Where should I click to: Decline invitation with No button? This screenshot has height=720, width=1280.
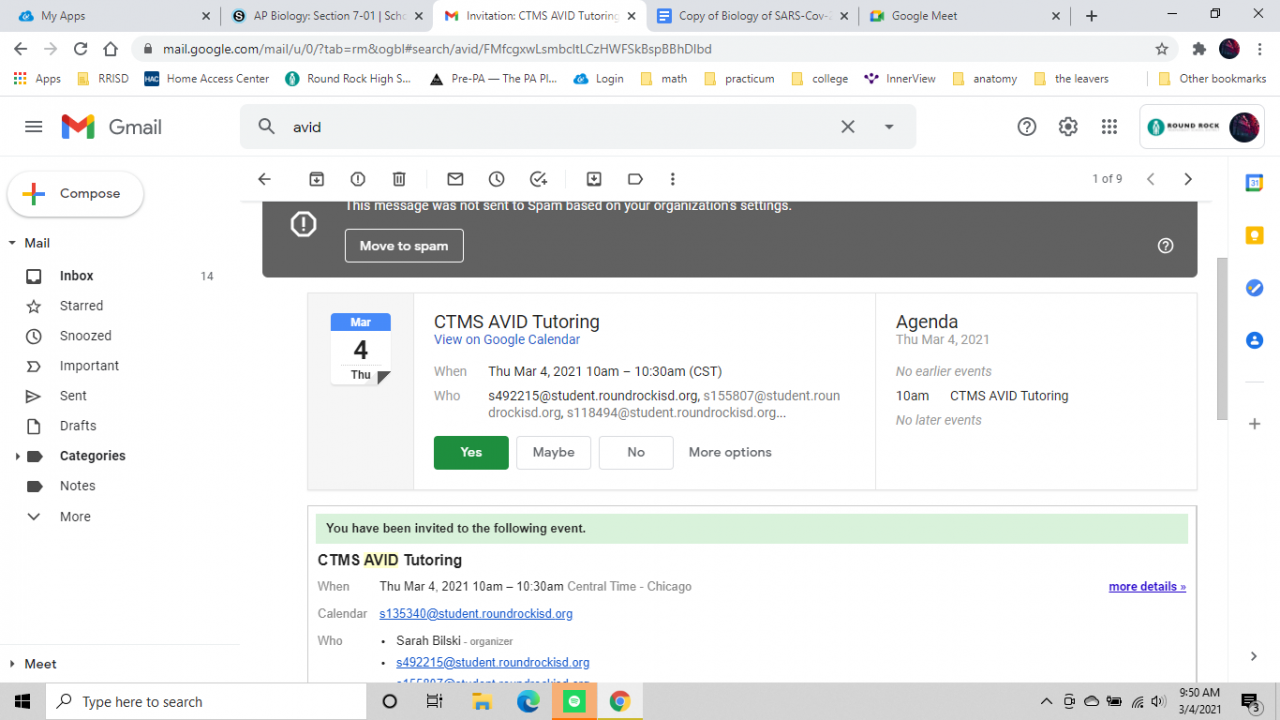636,452
